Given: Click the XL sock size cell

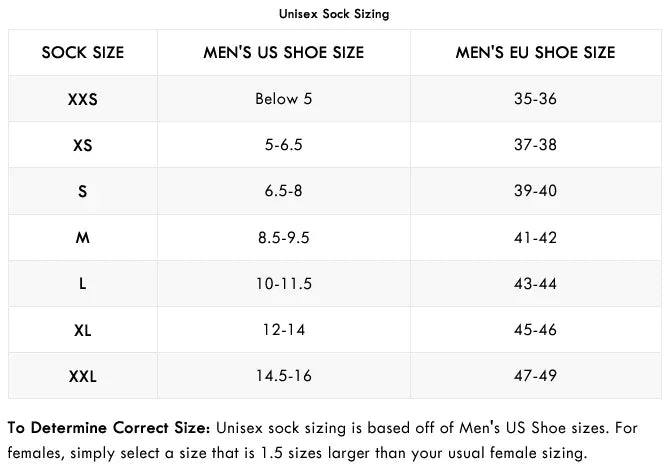Looking at the screenshot, I should click(83, 330).
